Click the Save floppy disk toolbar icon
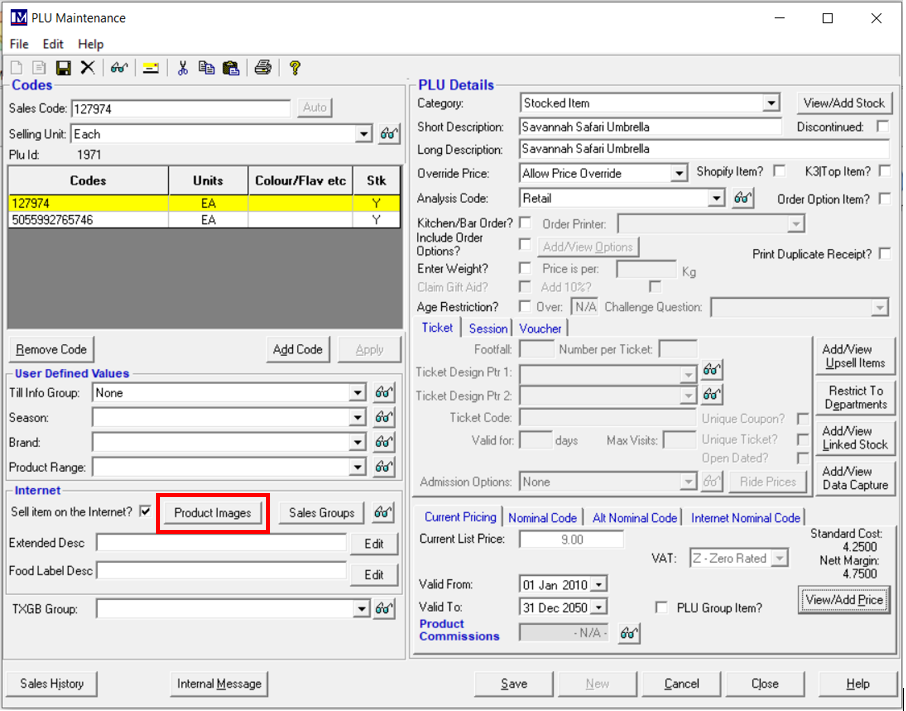This screenshot has width=906, height=711. click(63, 68)
